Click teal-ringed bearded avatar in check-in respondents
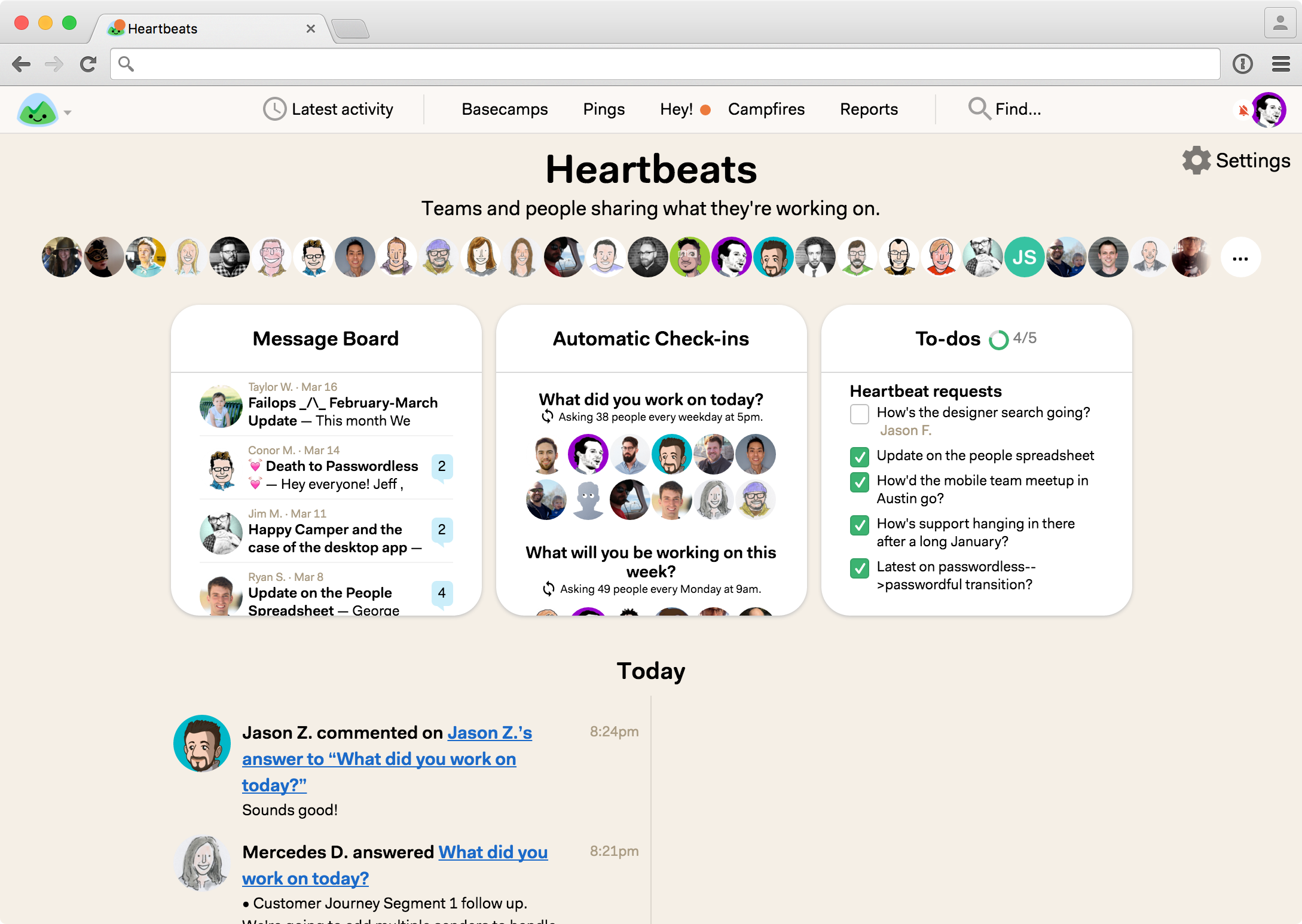The height and width of the screenshot is (924, 1302). [671, 454]
